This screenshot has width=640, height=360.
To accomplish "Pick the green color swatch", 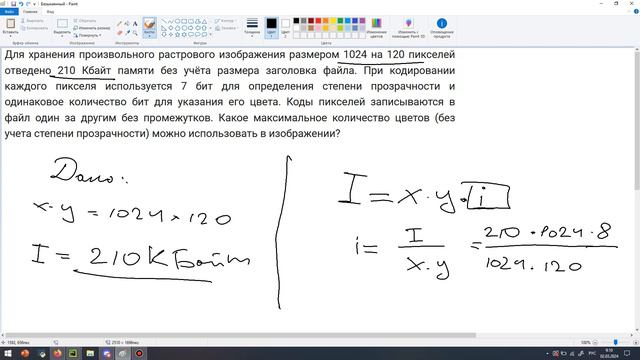I will tap(340, 21).
